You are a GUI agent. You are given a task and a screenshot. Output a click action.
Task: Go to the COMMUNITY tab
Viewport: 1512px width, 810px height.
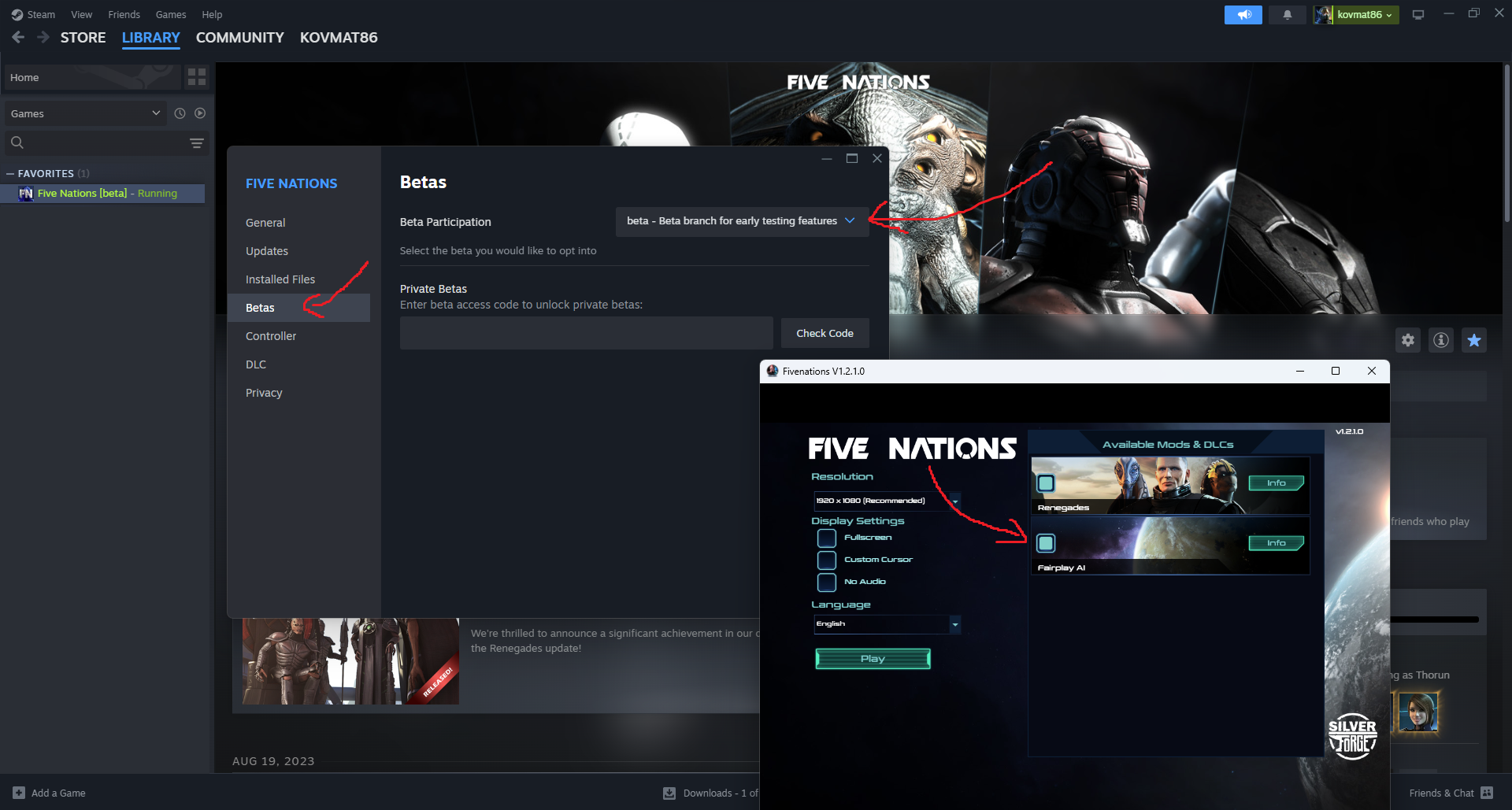[239, 38]
